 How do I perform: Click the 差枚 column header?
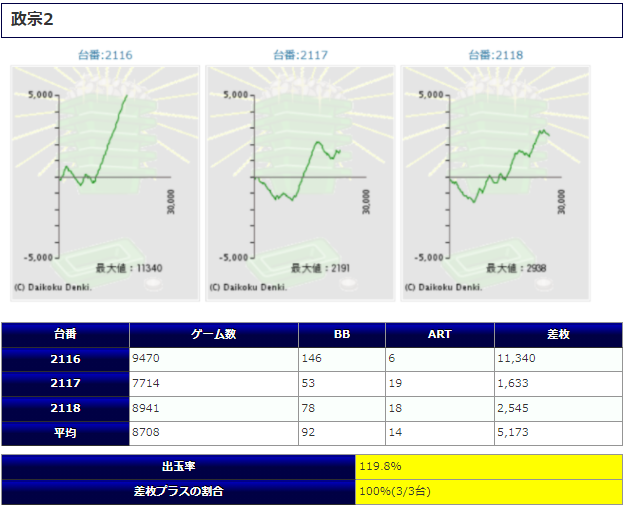(558, 335)
